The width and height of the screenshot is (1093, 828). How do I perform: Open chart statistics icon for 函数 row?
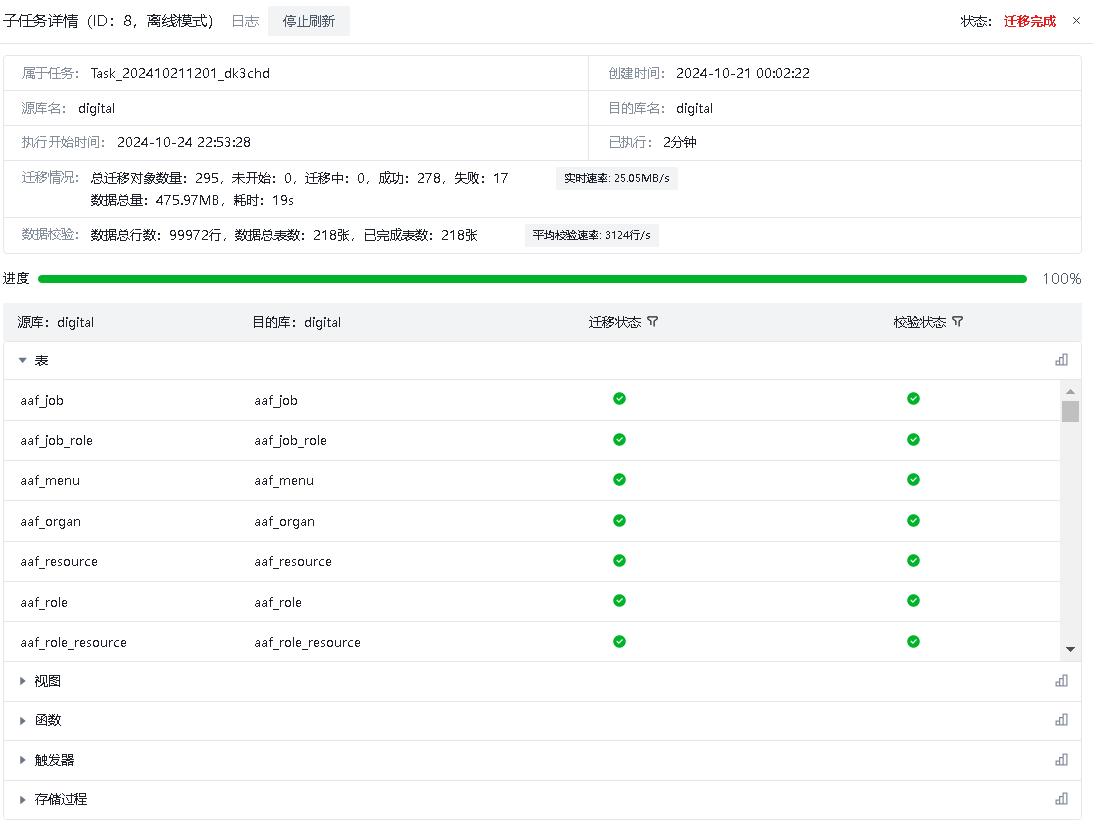pyautogui.click(x=1062, y=719)
